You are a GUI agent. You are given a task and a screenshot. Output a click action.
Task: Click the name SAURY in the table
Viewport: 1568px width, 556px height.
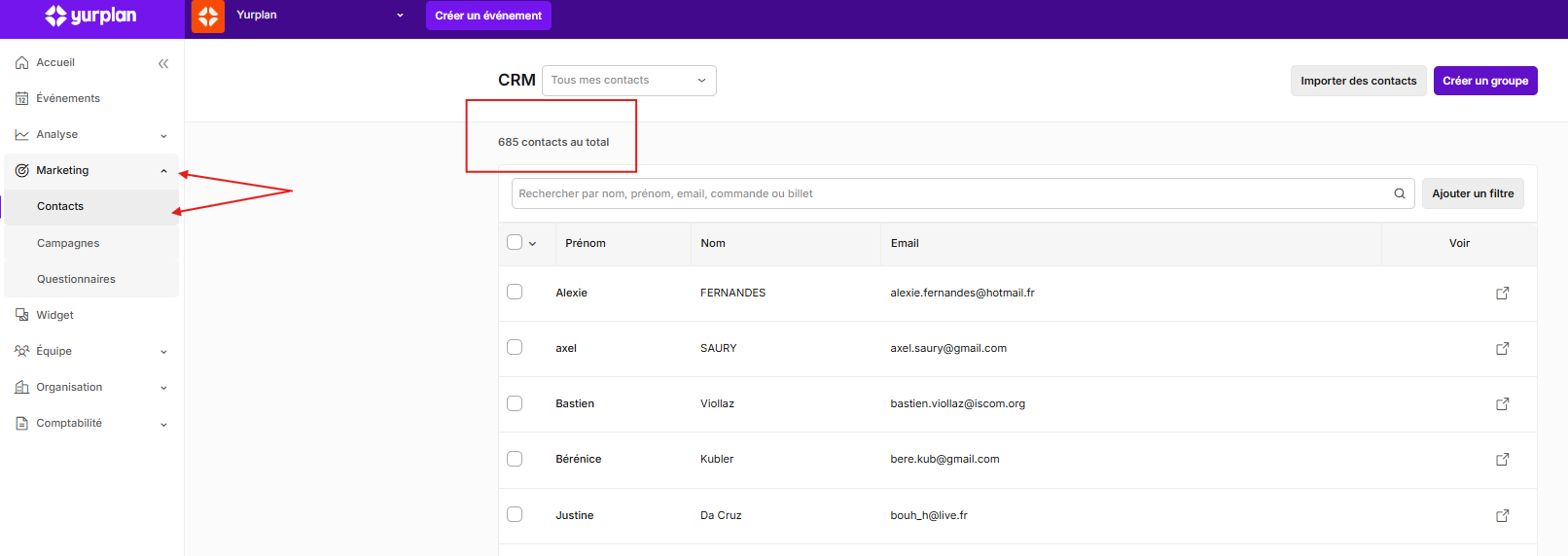tap(718, 348)
